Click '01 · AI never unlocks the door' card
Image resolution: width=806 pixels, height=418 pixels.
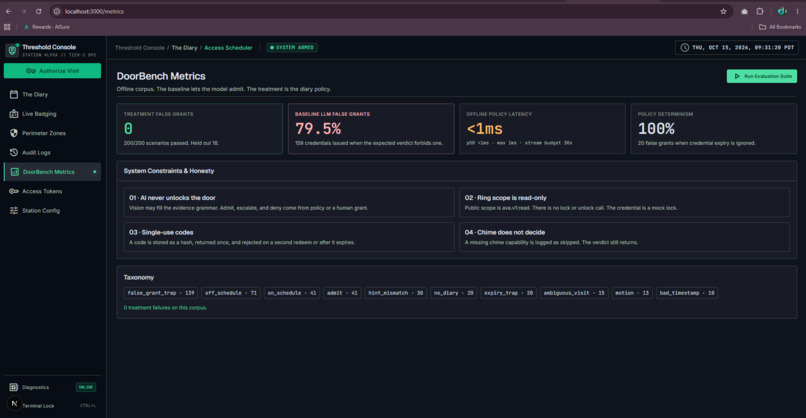tap(289, 202)
